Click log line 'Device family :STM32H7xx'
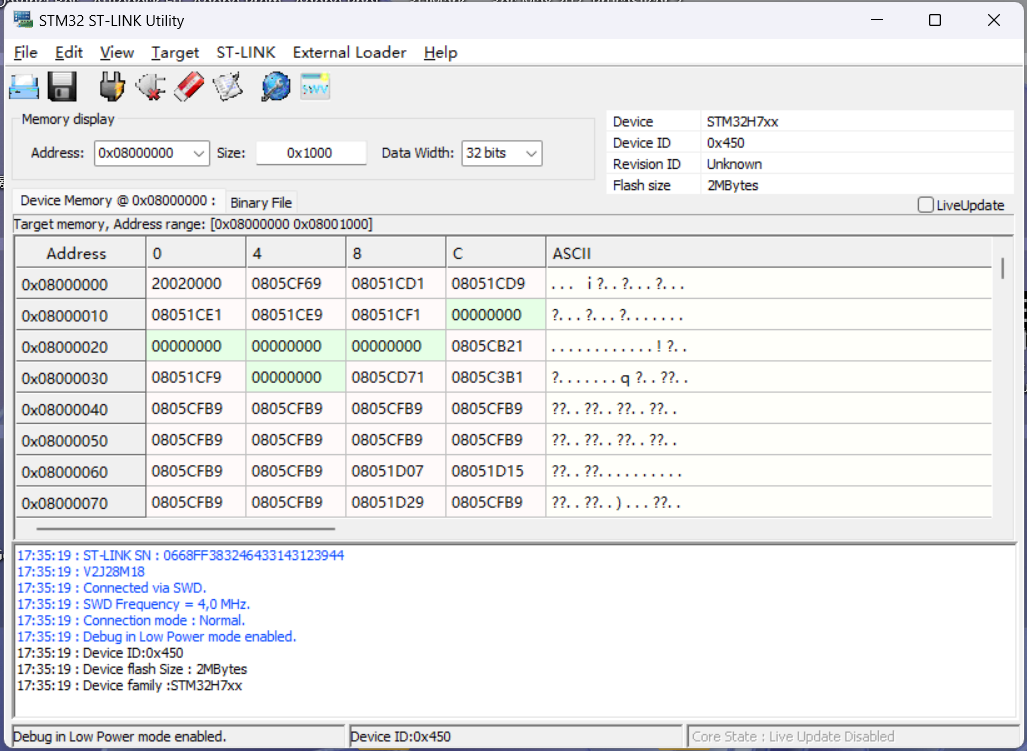This screenshot has width=1027, height=751. (x=130, y=686)
